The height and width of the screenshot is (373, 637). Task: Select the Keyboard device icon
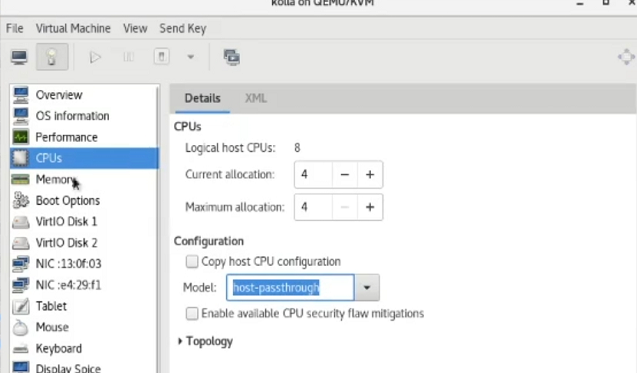20,349
